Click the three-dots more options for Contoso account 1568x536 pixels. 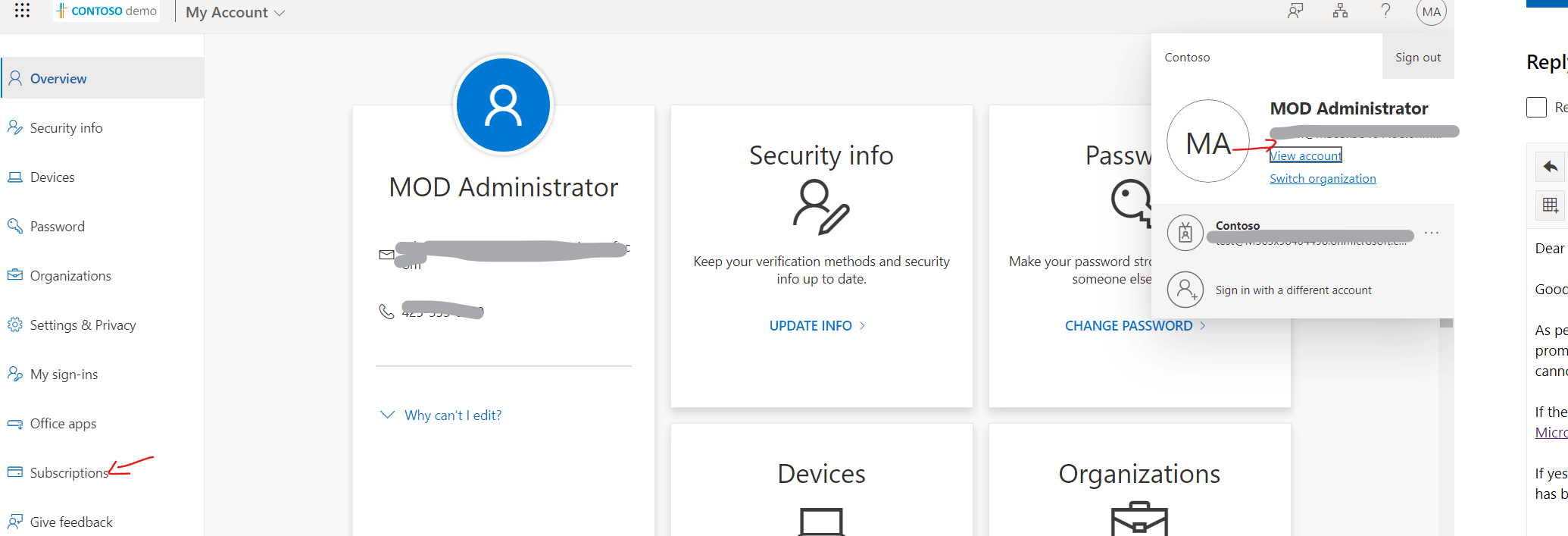(x=1431, y=233)
